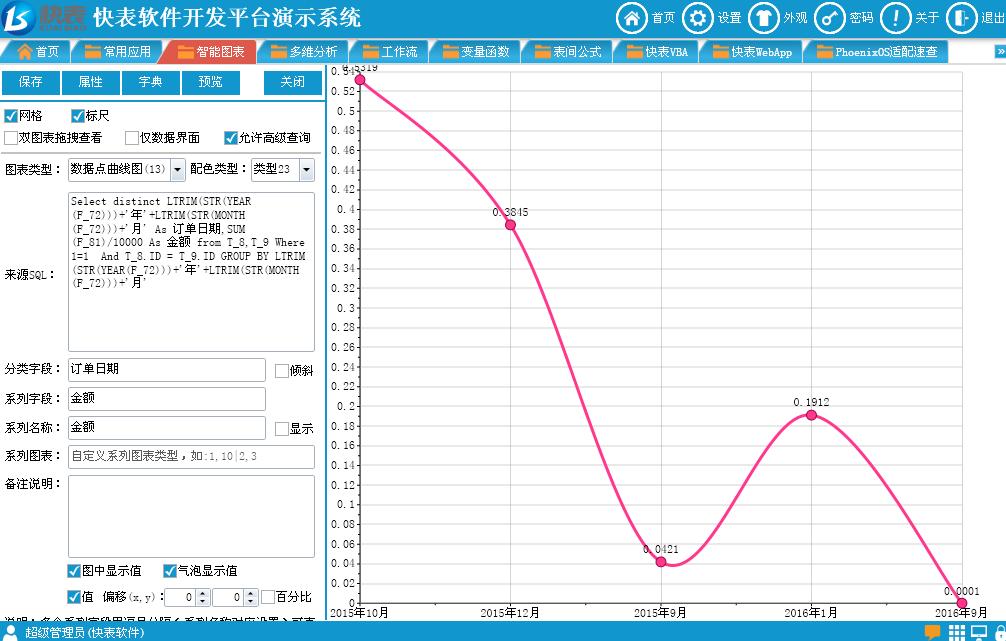Click the 2016年1月 axis label
The height and width of the screenshot is (641, 1006).
[811, 613]
